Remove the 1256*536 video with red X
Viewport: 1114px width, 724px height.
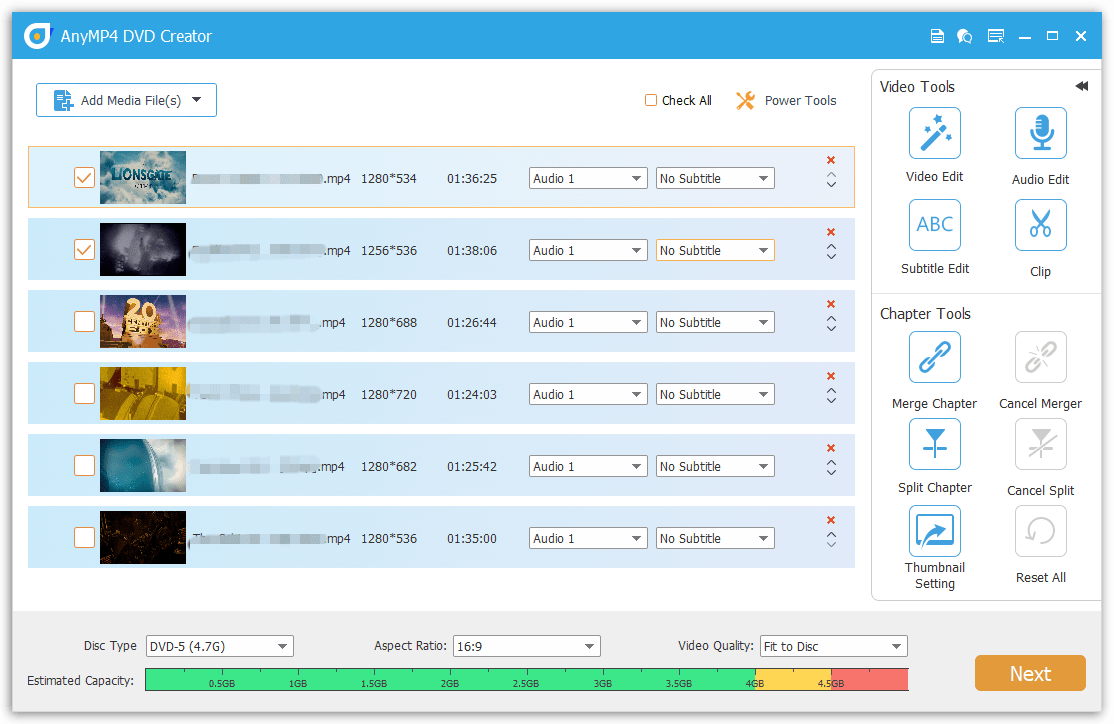click(831, 232)
